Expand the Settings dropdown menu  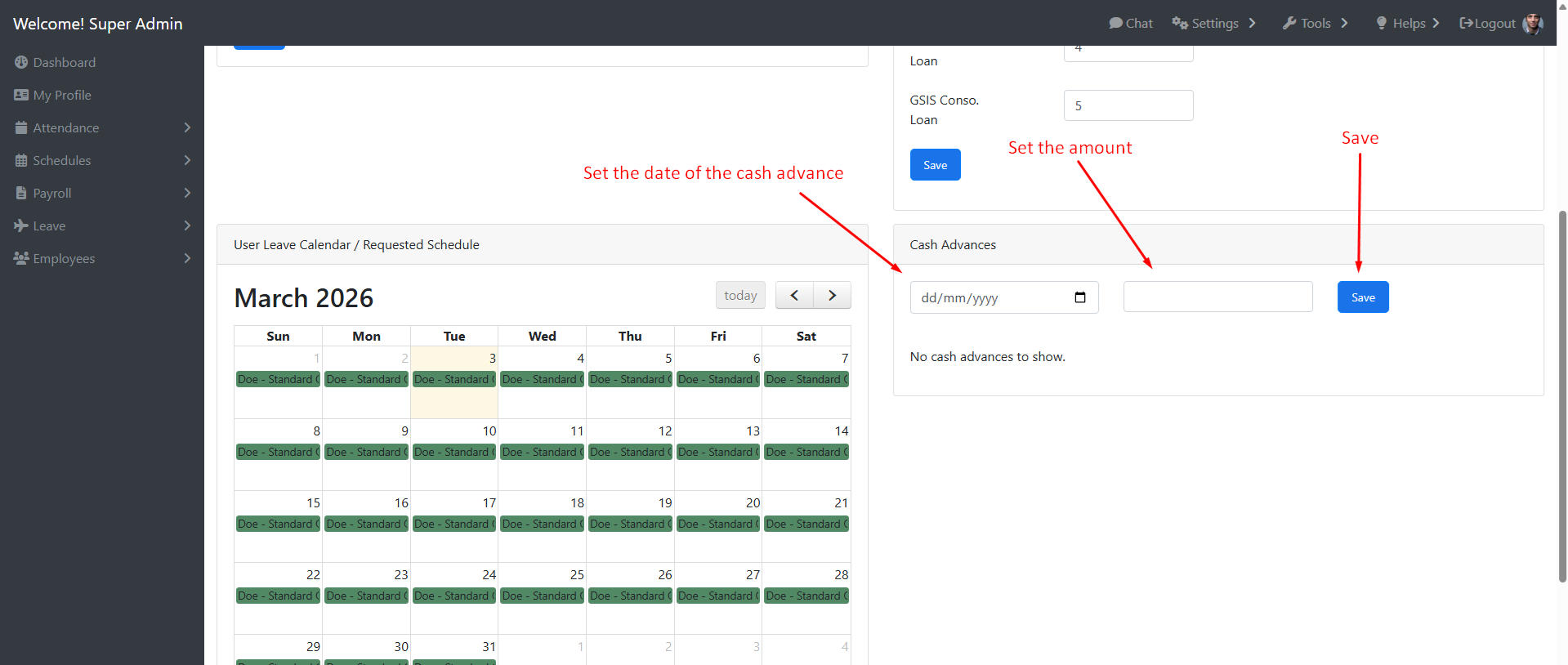[1214, 24]
